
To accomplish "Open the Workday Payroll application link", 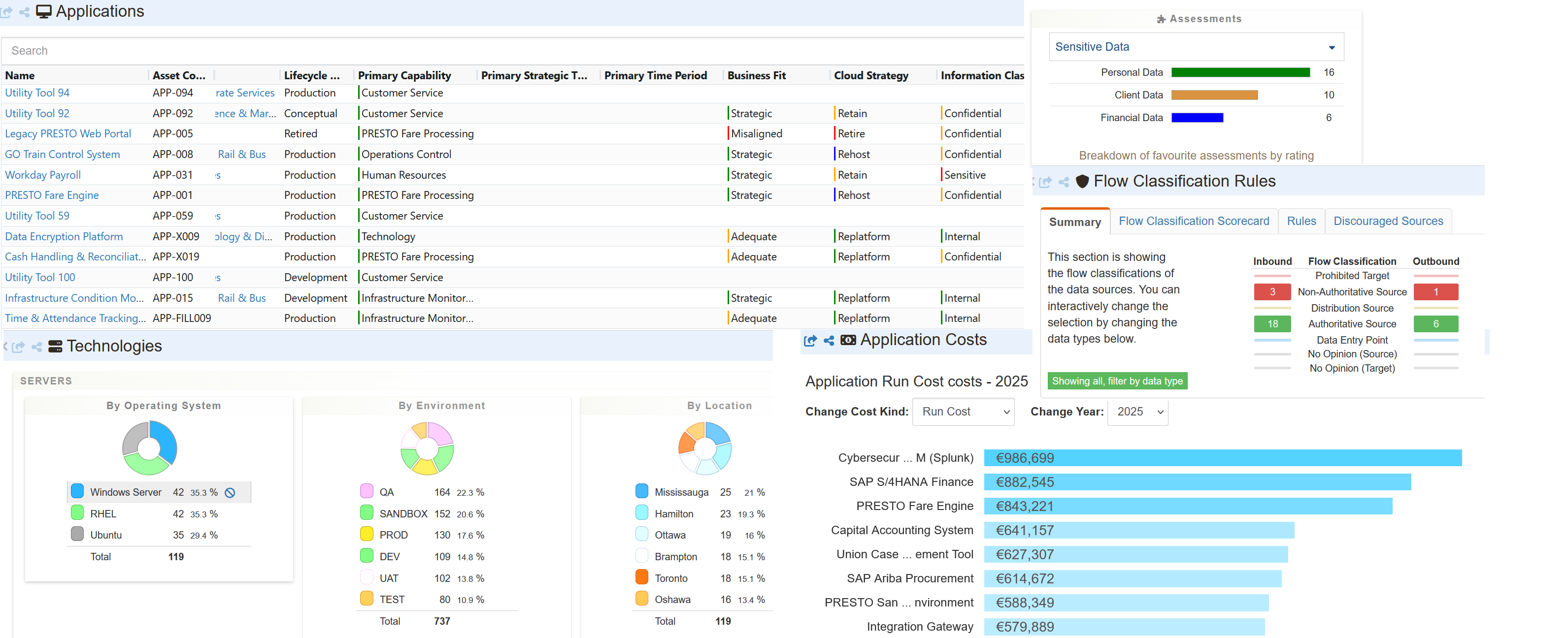I will (x=42, y=175).
